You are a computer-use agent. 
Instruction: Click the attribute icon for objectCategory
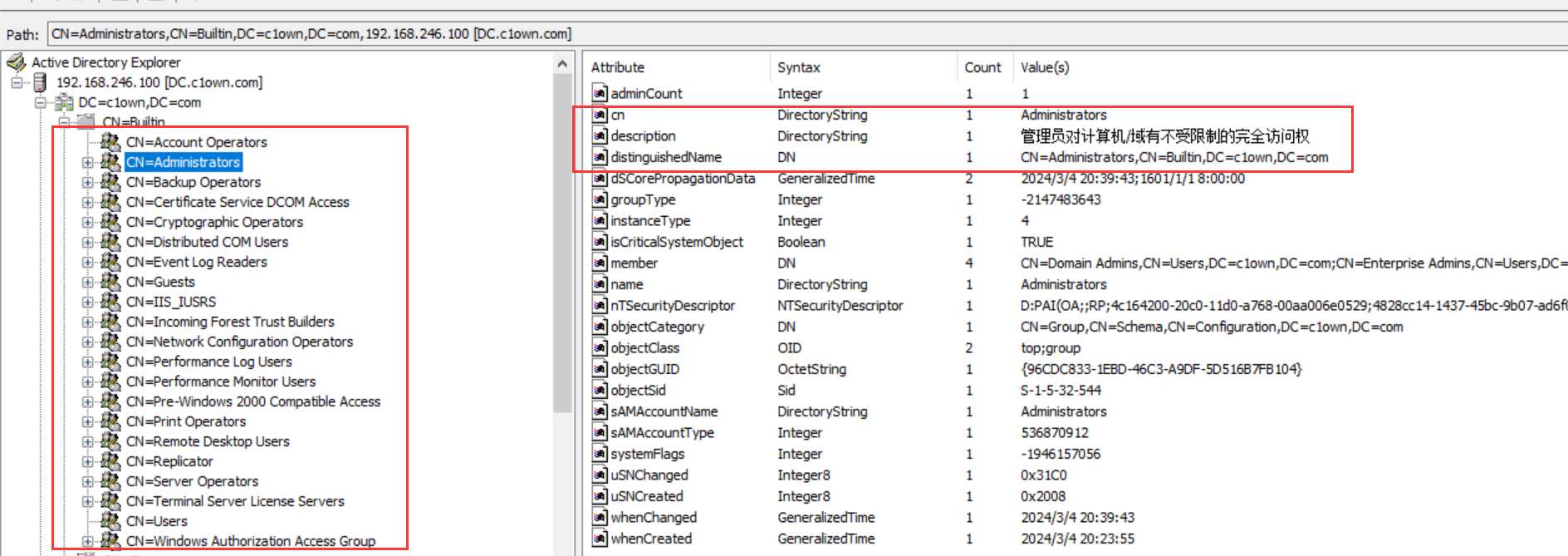[600, 327]
